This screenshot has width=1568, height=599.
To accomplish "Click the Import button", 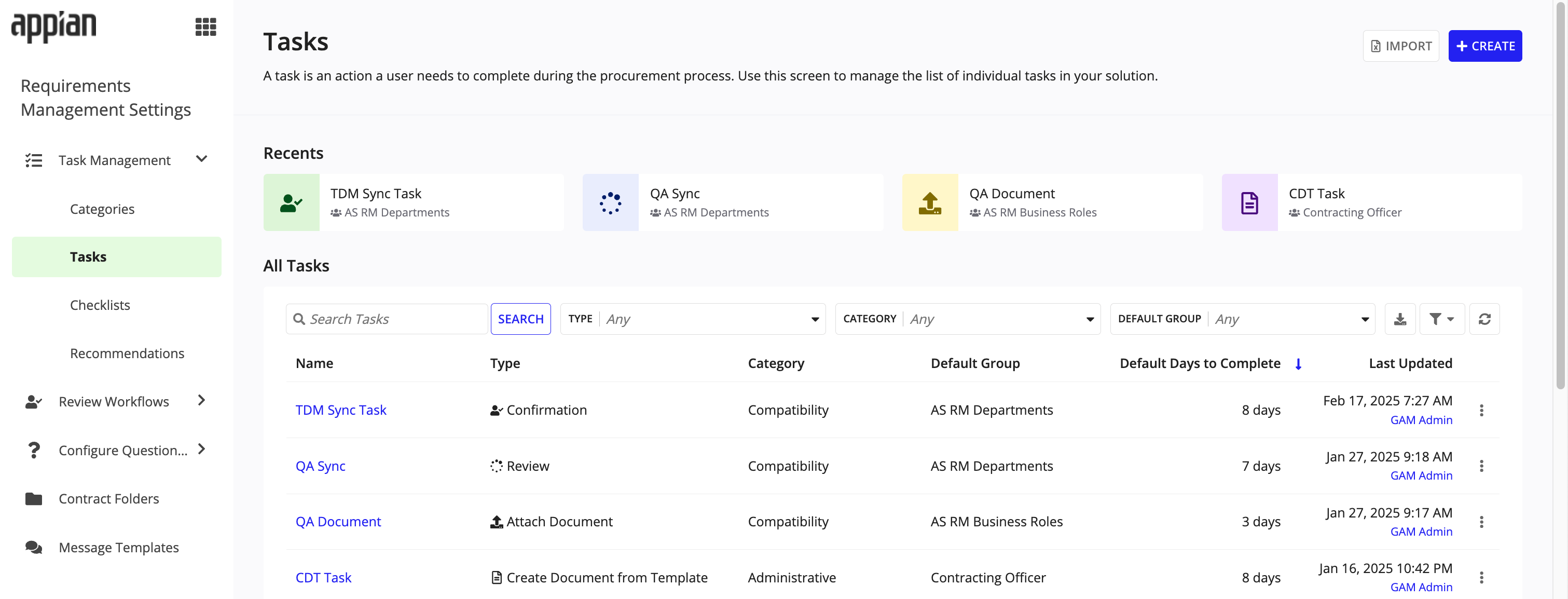I will 1400,46.
